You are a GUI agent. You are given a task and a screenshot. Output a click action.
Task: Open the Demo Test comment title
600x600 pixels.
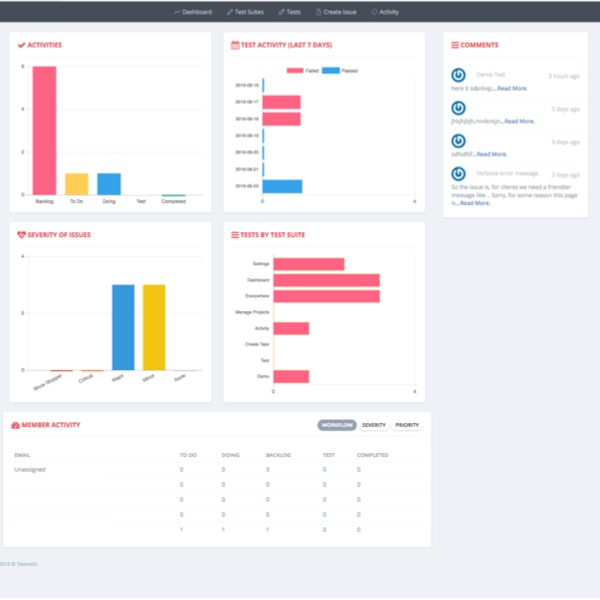coord(491,75)
